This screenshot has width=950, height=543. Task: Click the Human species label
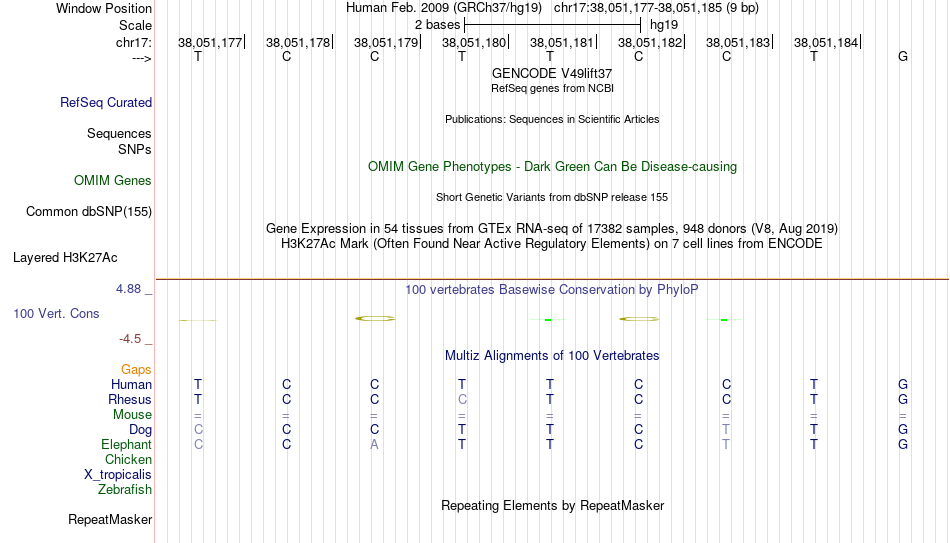coord(131,385)
